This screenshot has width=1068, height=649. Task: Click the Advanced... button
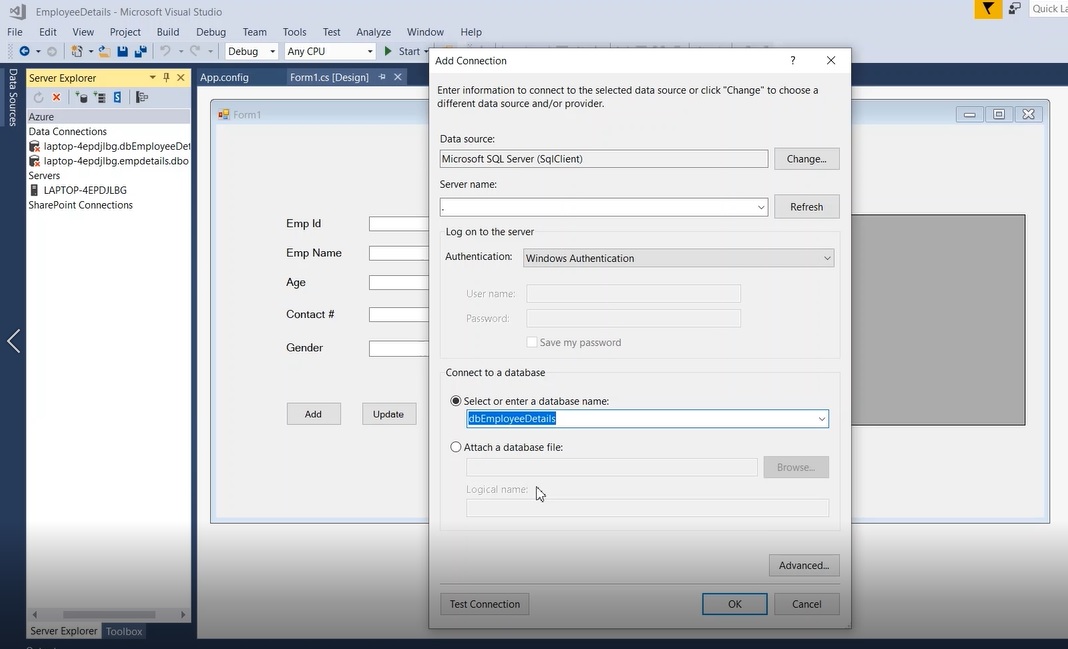(x=804, y=565)
